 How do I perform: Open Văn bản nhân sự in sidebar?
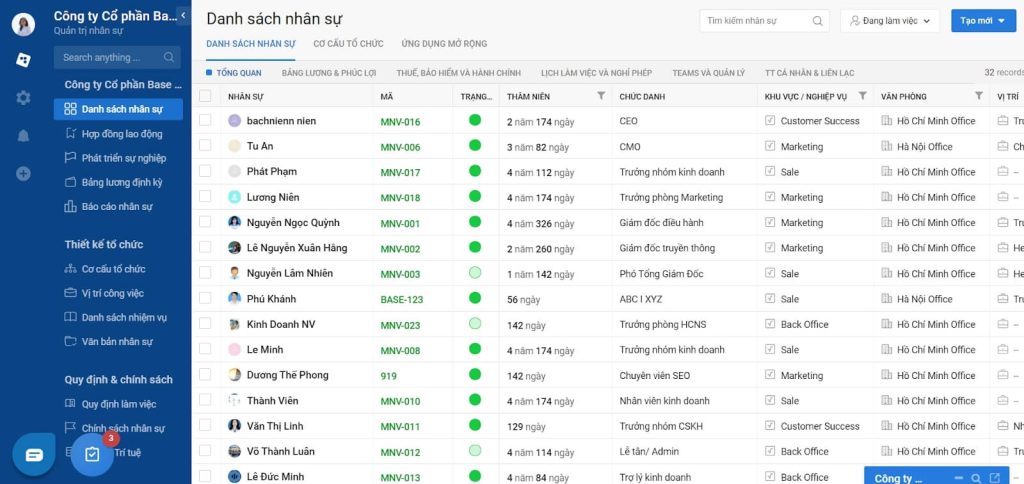coord(118,342)
